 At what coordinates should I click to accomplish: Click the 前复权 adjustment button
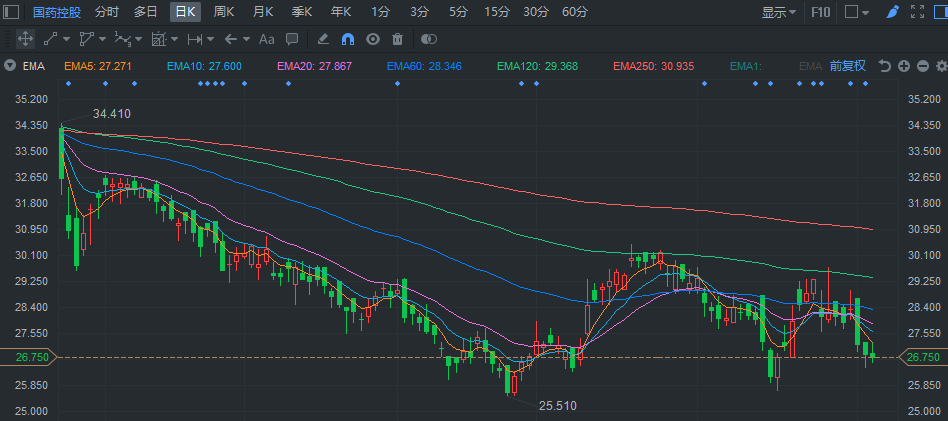coord(848,66)
